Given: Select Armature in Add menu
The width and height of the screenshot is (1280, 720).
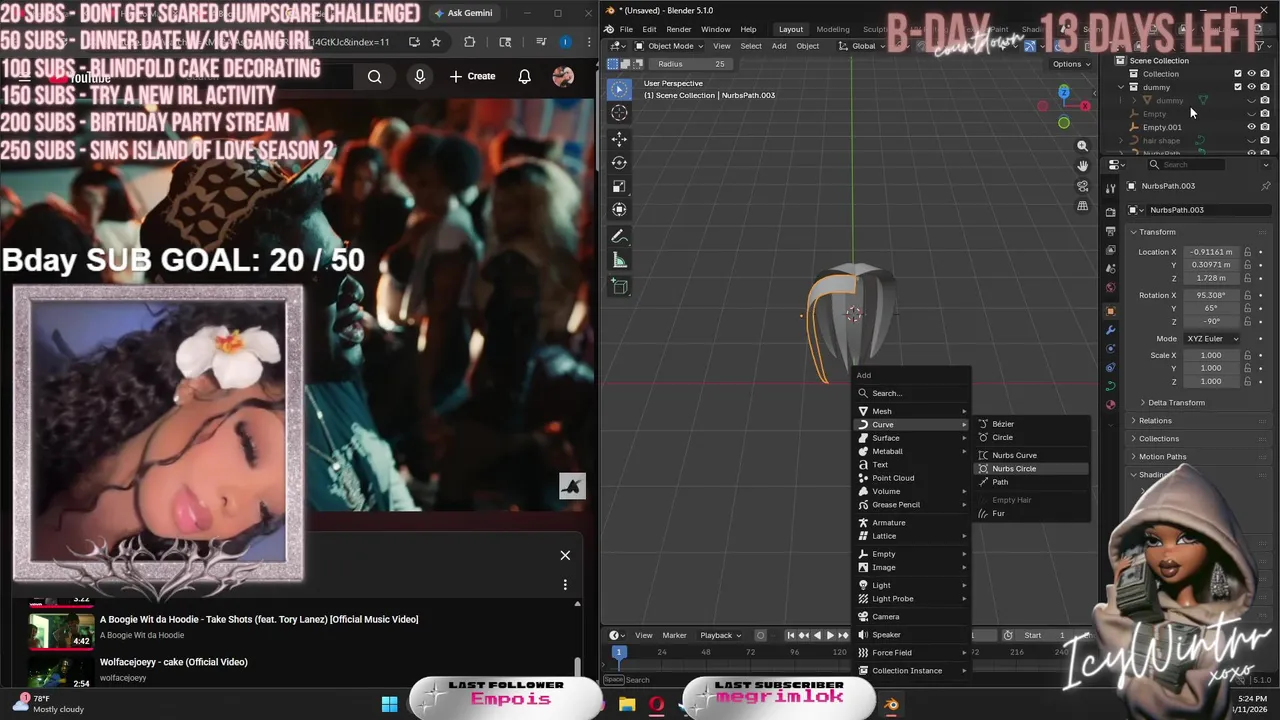Looking at the screenshot, I should [911, 522].
